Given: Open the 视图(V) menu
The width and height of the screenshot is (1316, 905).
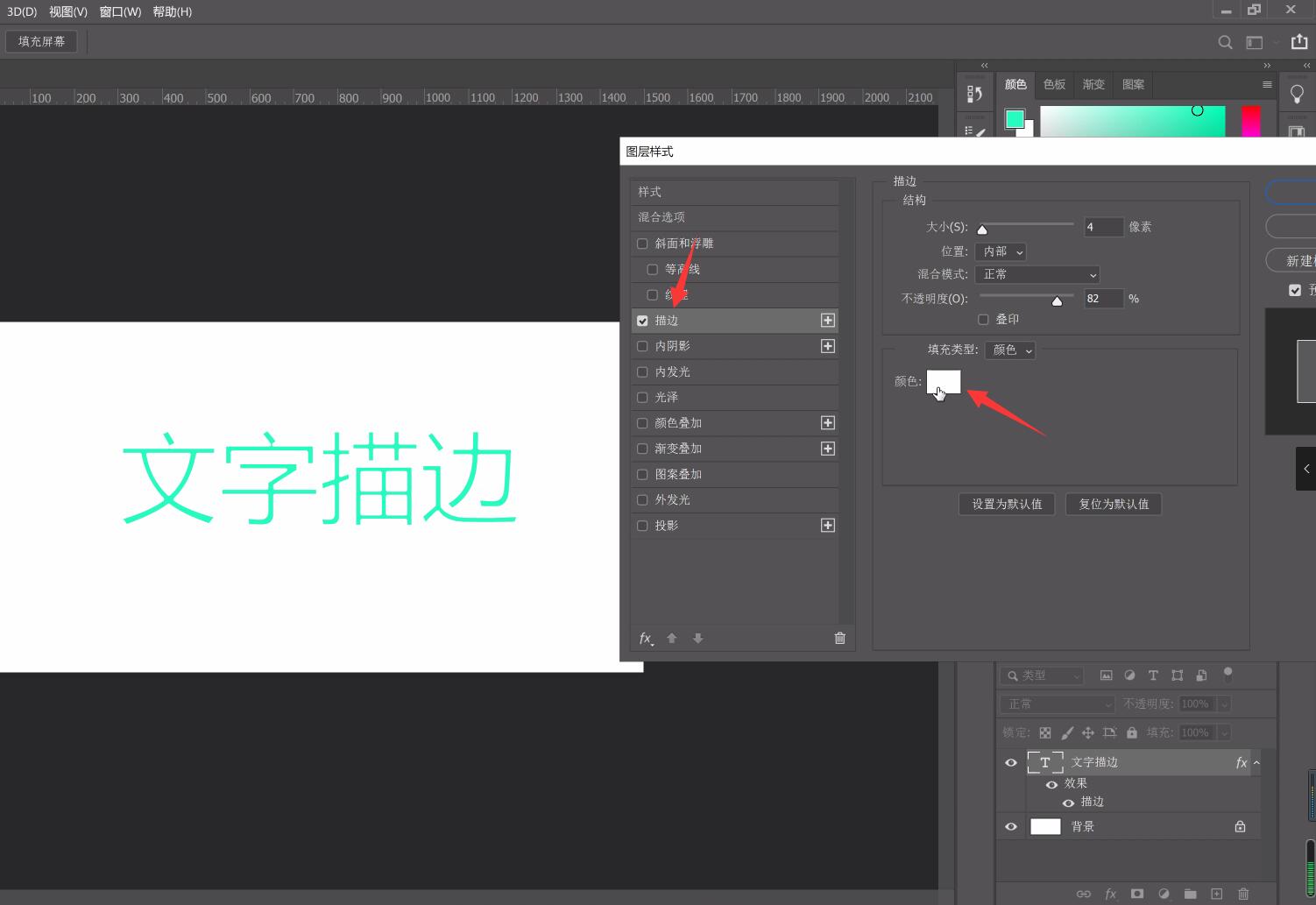Looking at the screenshot, I should pyautogui.click(x=68, y=11).
